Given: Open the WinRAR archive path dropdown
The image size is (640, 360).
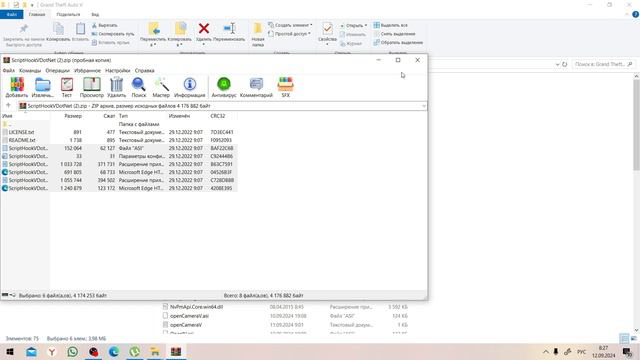Looking at the screenshot, I should [x=423, y=106].
